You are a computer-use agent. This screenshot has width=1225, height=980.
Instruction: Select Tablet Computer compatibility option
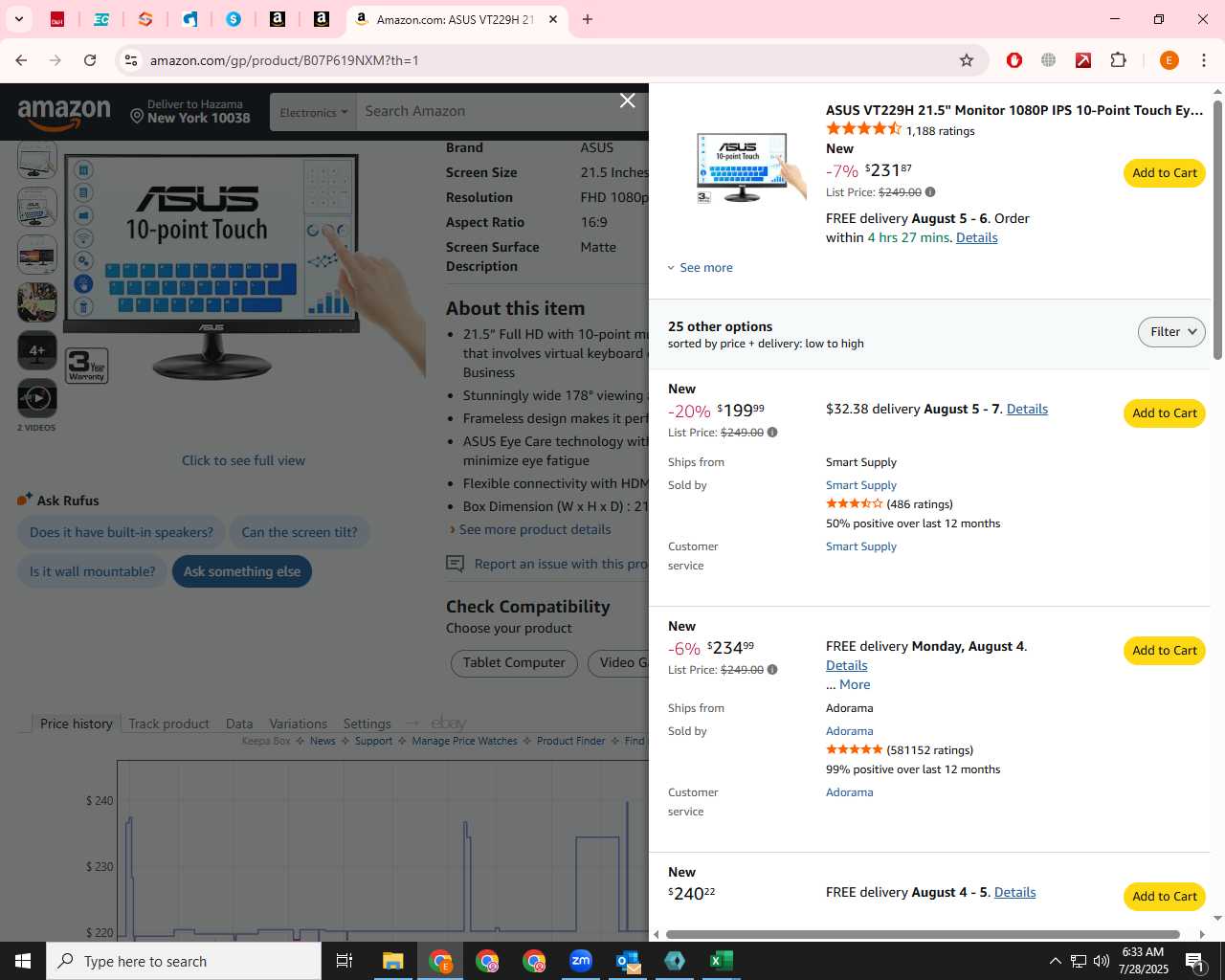[514, 663]
